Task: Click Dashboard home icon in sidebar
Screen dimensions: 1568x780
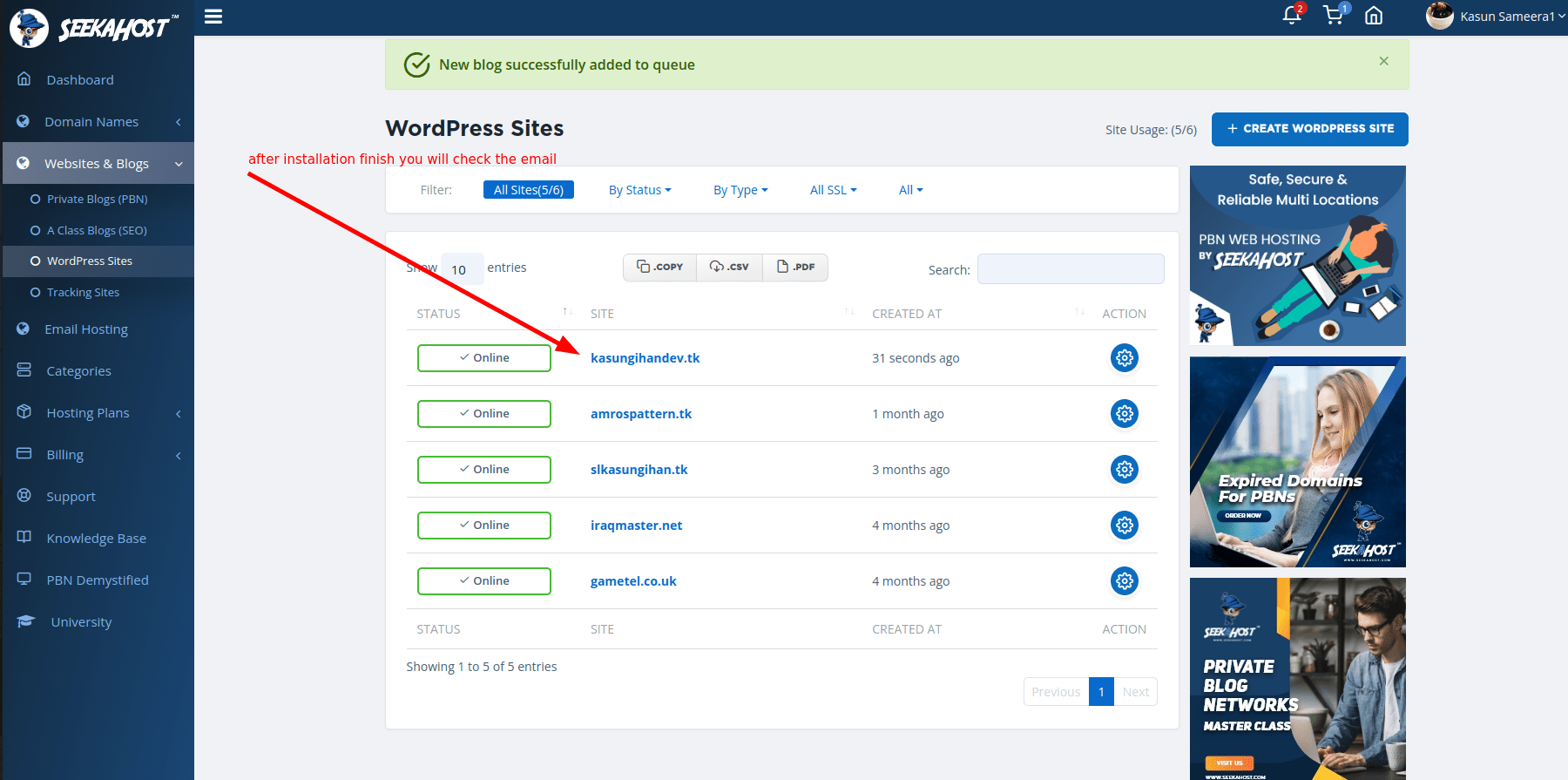Action: click(x=24, y=78)
